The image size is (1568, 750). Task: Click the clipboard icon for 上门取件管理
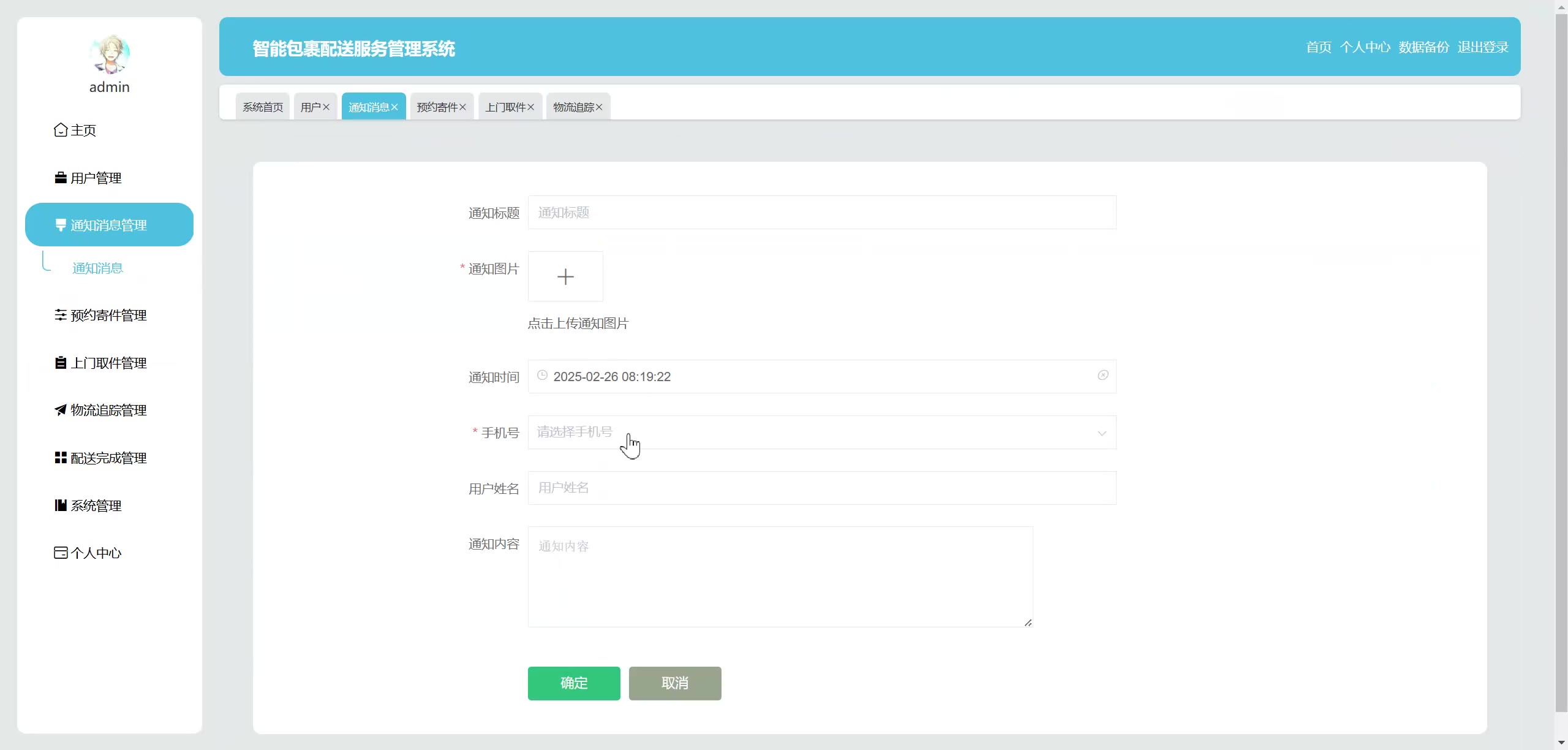[60, 363]
